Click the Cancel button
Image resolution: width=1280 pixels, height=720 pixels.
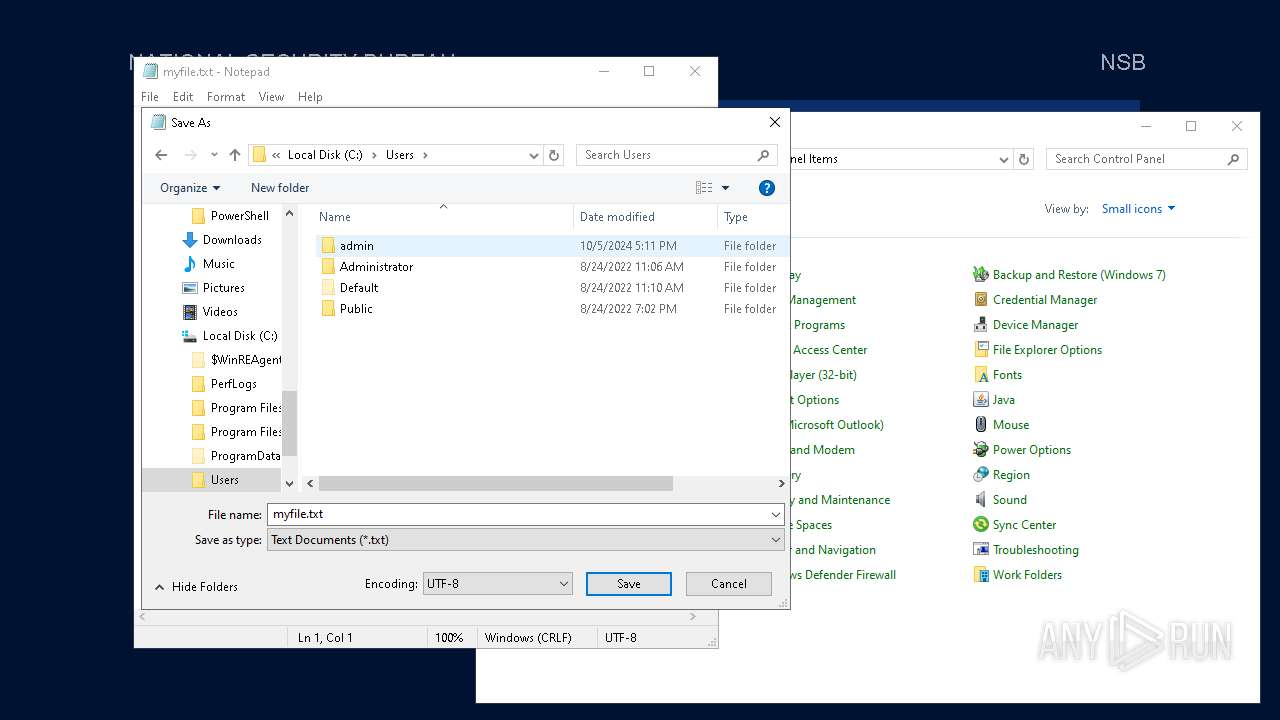pyautogui.click(x=729, y=584)
